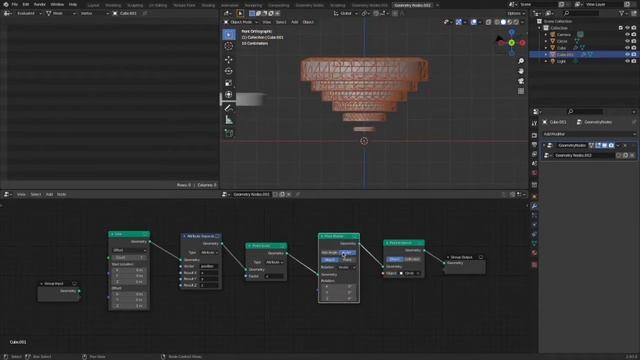Viewport: 640px width, 360px height.
Task: Open the viewport Options dropdown
Action: pos(516,13)
